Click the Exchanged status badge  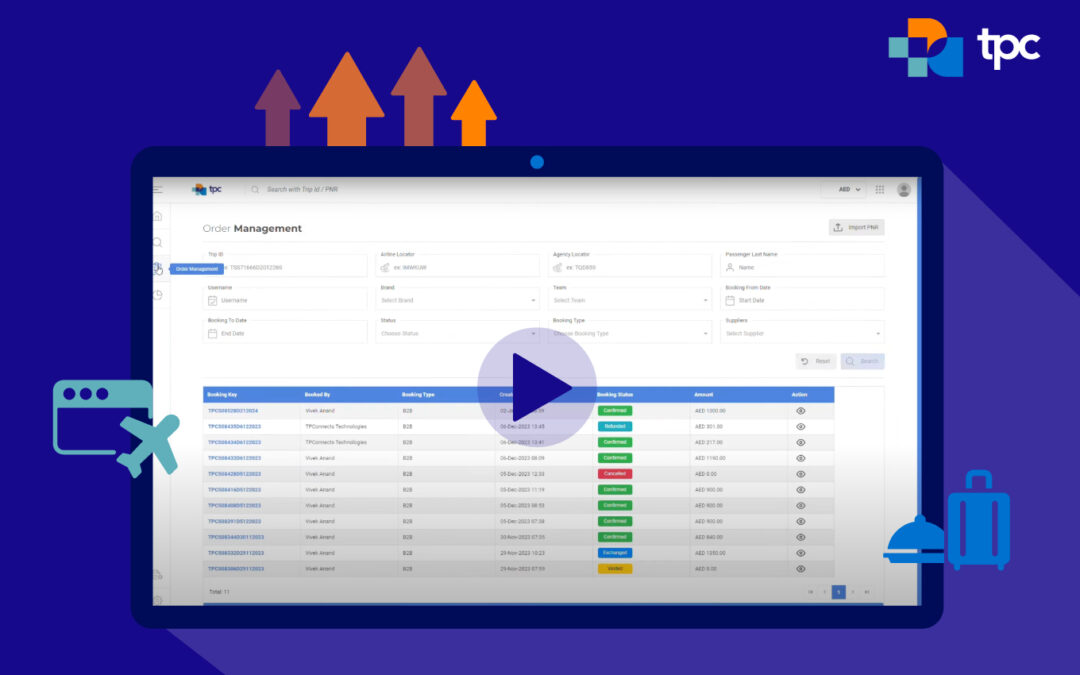[x=614, y=553]
